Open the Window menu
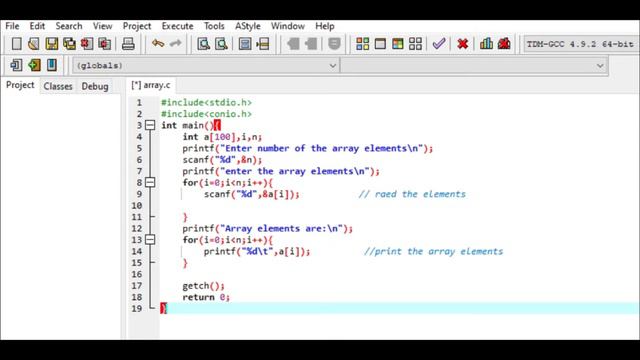Screen dimensions: 640x360 tap(288, 26)
